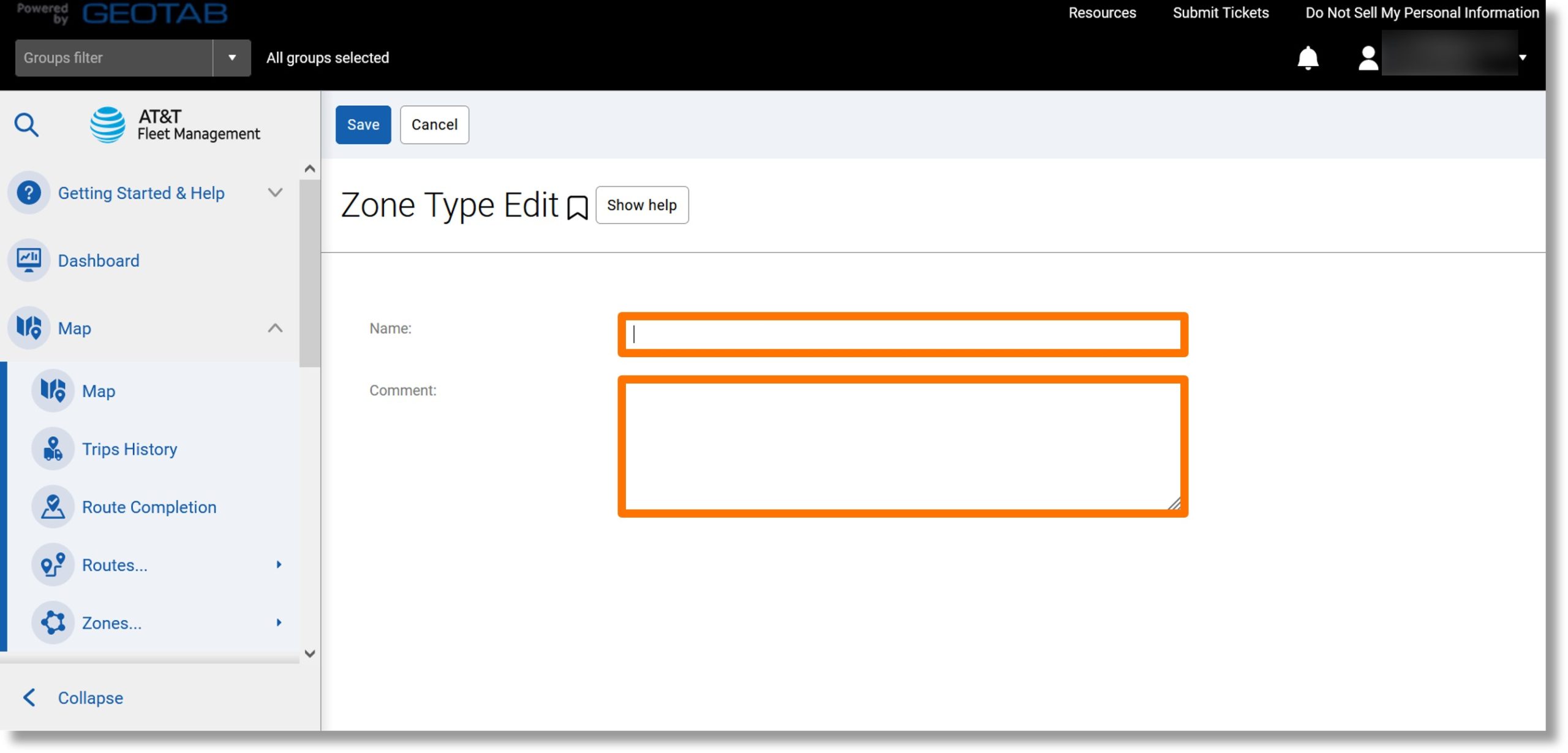This screenshot has width=1568, height=753.
Task: Click the notifications bell icon
Action: [1308, 56]
